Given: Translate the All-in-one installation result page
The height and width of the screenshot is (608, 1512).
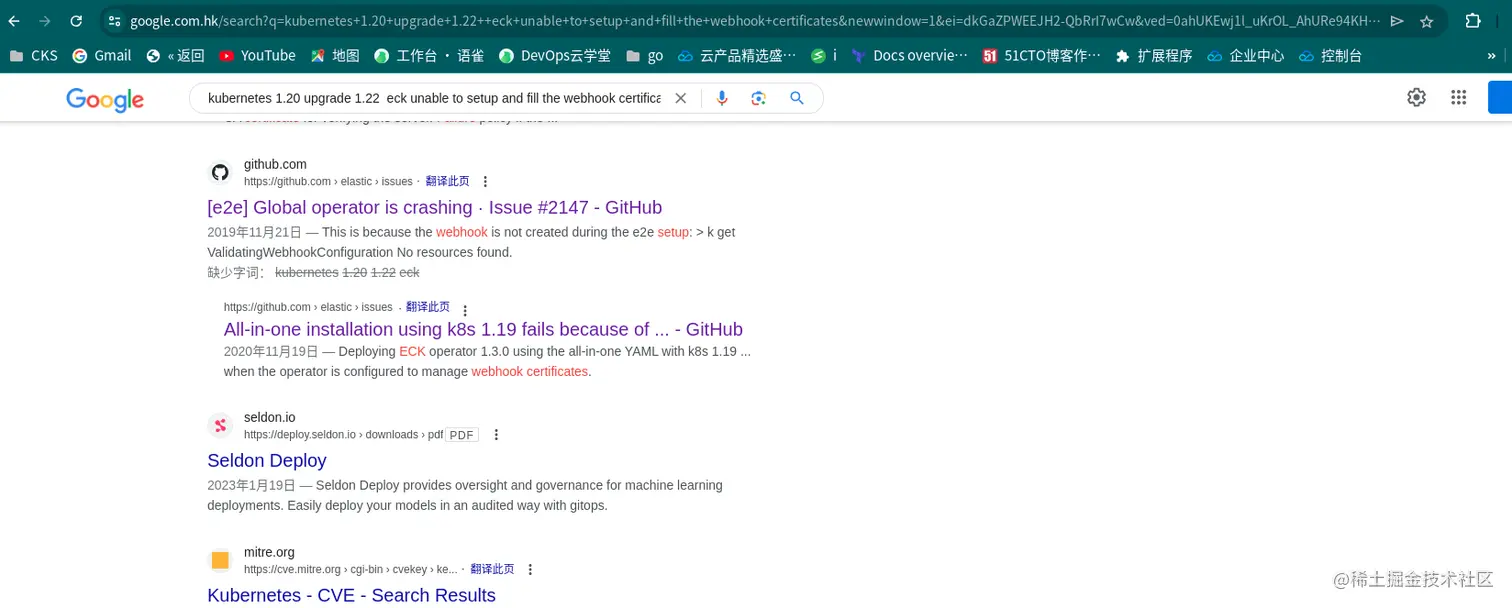Looking at the screenshot, I should [428, 307].
